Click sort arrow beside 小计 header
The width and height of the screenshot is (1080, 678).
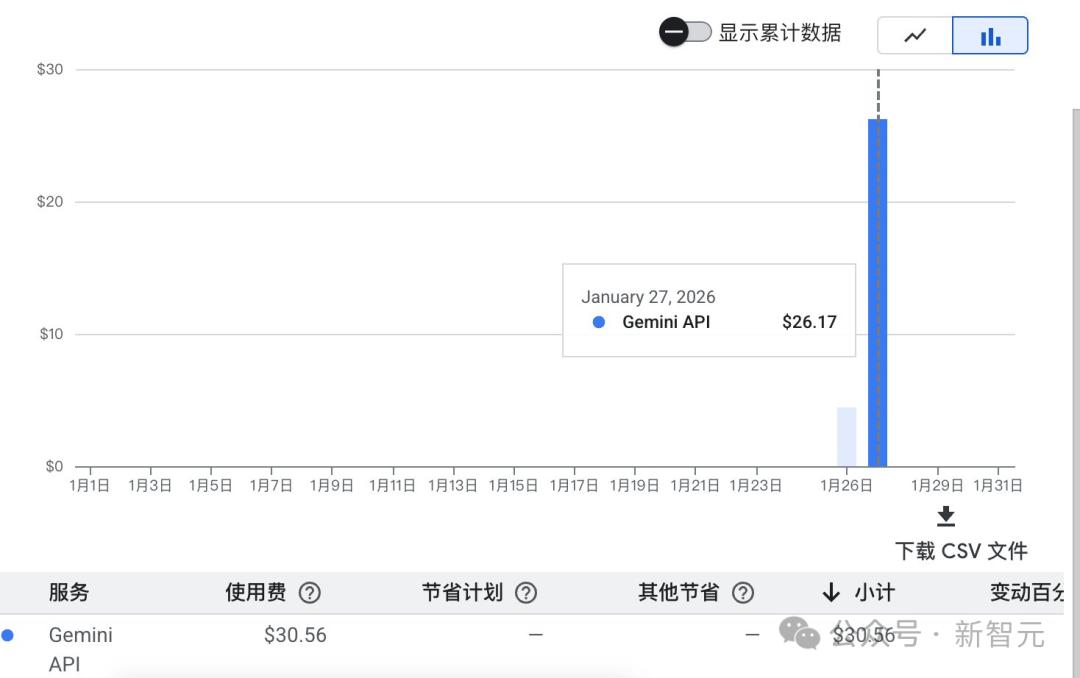831,593
